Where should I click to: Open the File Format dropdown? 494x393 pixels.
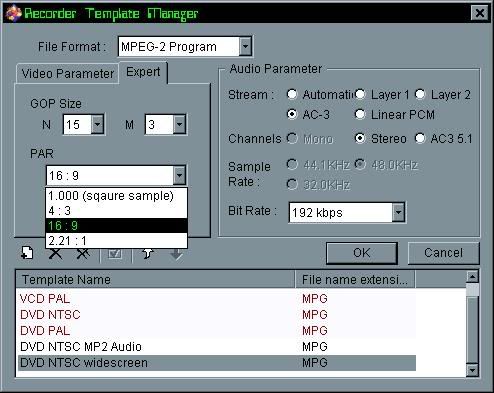245,46
